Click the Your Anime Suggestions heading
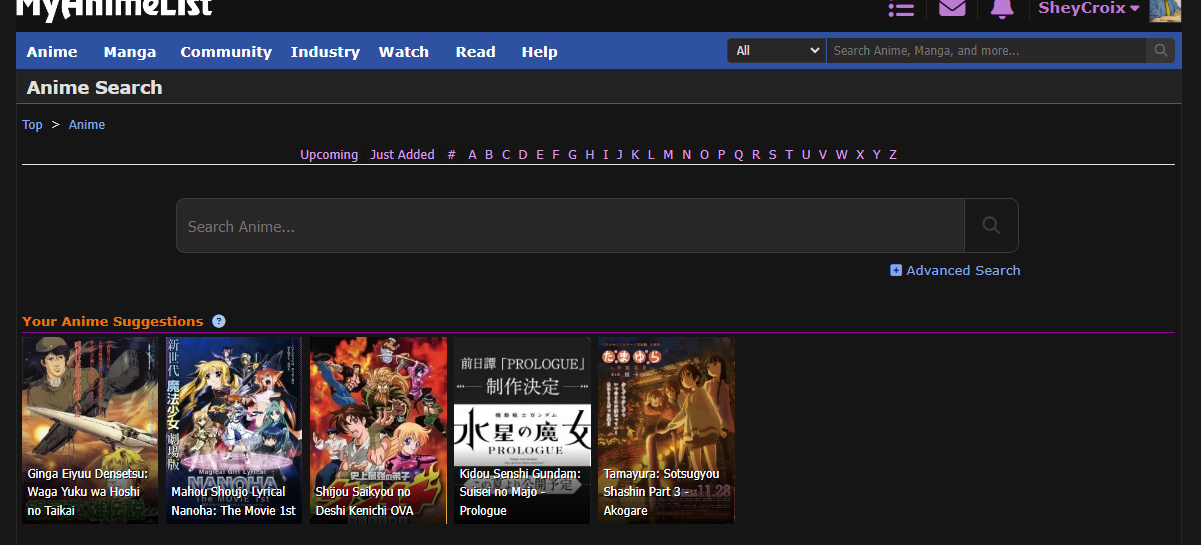The width and height of the screenshot is (1201, 545). point(113,321)
